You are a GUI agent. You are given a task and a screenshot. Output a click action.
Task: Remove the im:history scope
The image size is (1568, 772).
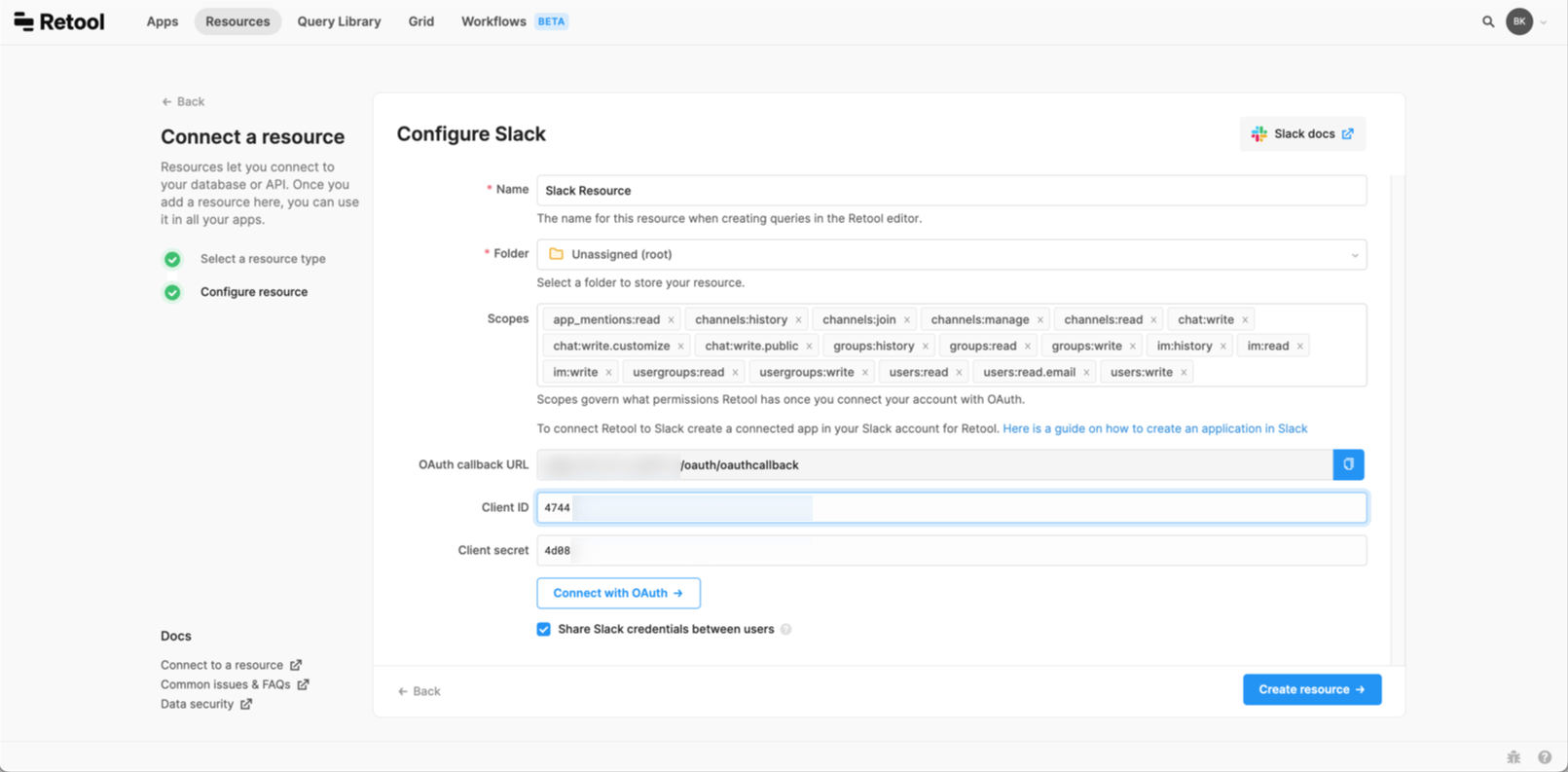click(x=1222, y=346)
